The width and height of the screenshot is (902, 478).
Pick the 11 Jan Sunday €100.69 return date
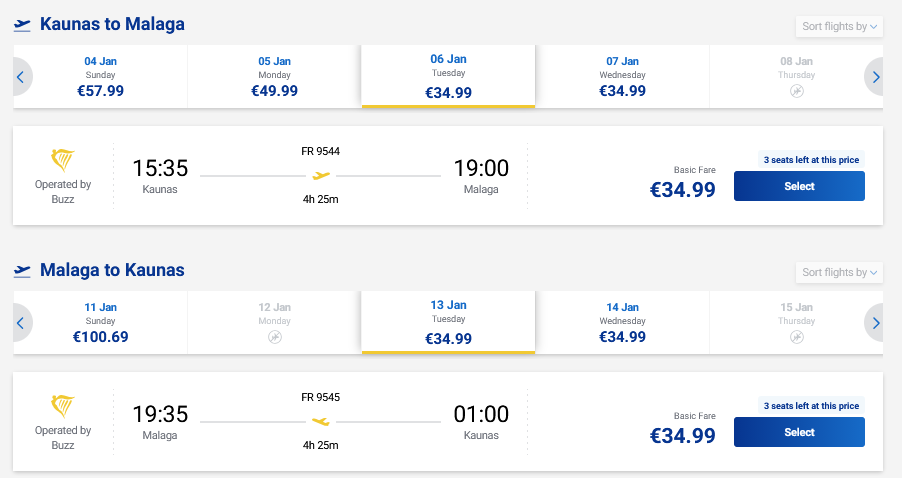[x=103, y=322]
